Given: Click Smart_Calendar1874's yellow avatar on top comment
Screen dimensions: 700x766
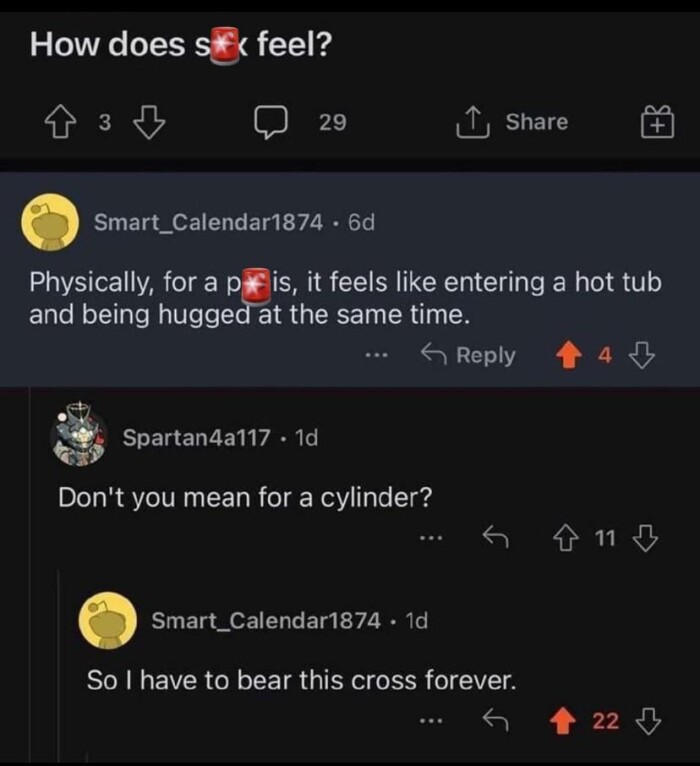Looking at the screenshot, I should tap(50, 222).
